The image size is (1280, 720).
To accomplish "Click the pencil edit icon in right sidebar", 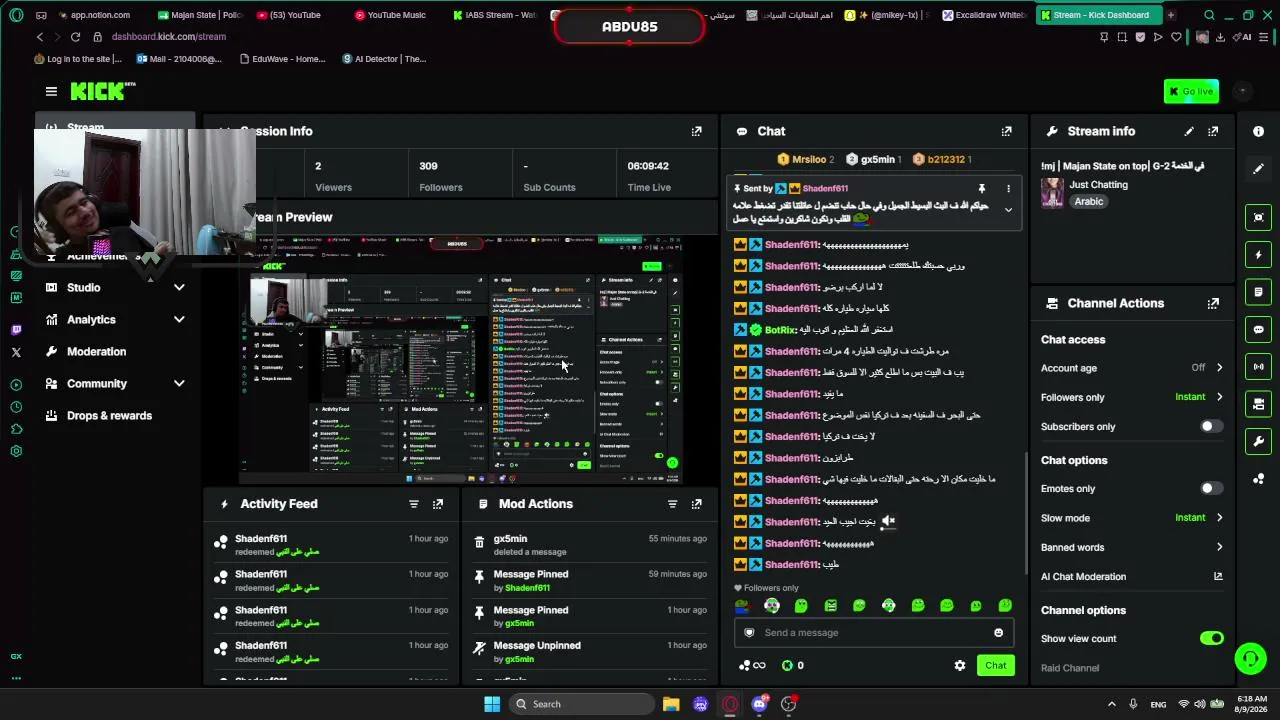I will click(x=1258, y=168).
